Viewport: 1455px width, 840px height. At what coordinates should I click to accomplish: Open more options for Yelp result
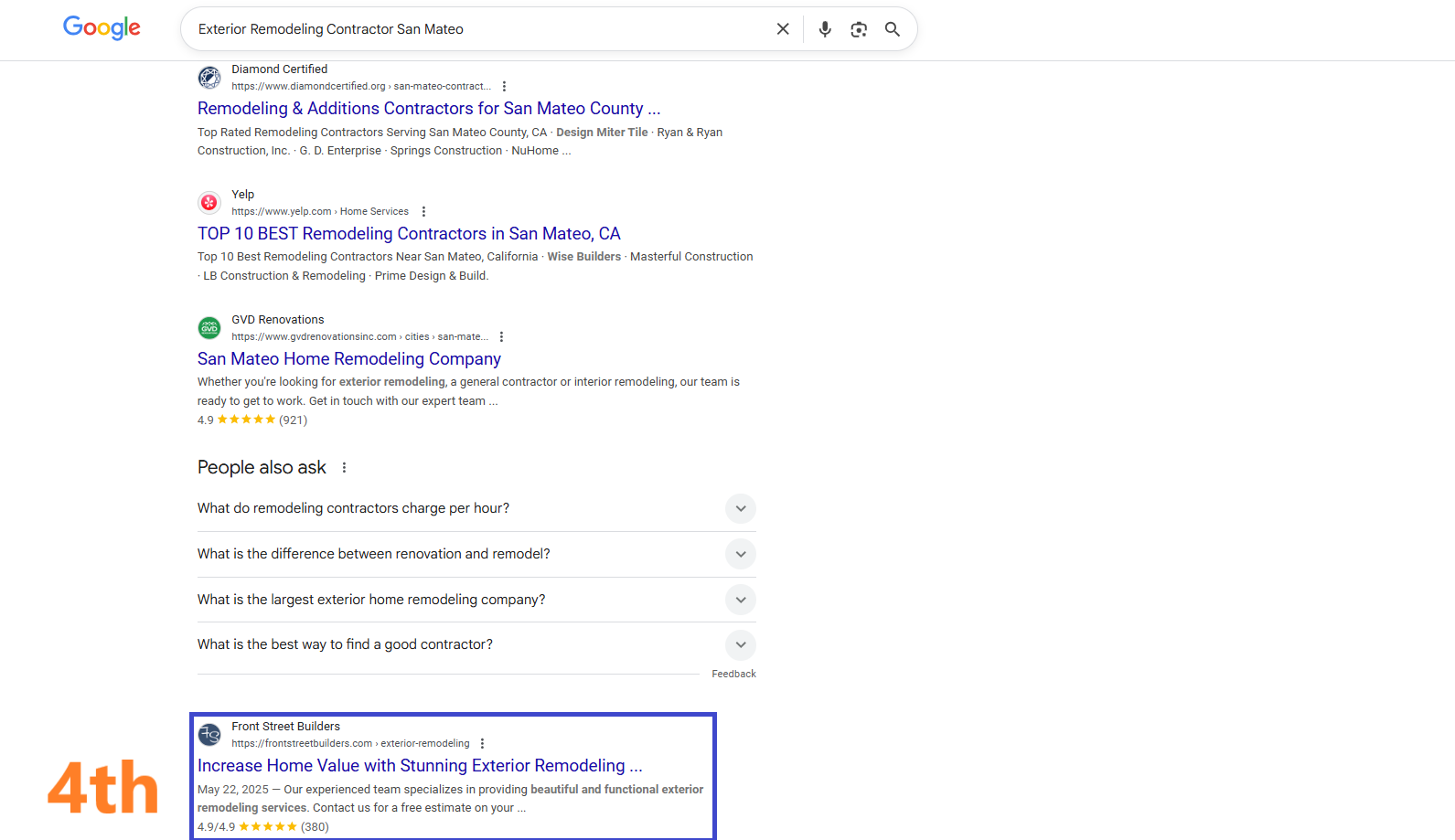point(423,211)
